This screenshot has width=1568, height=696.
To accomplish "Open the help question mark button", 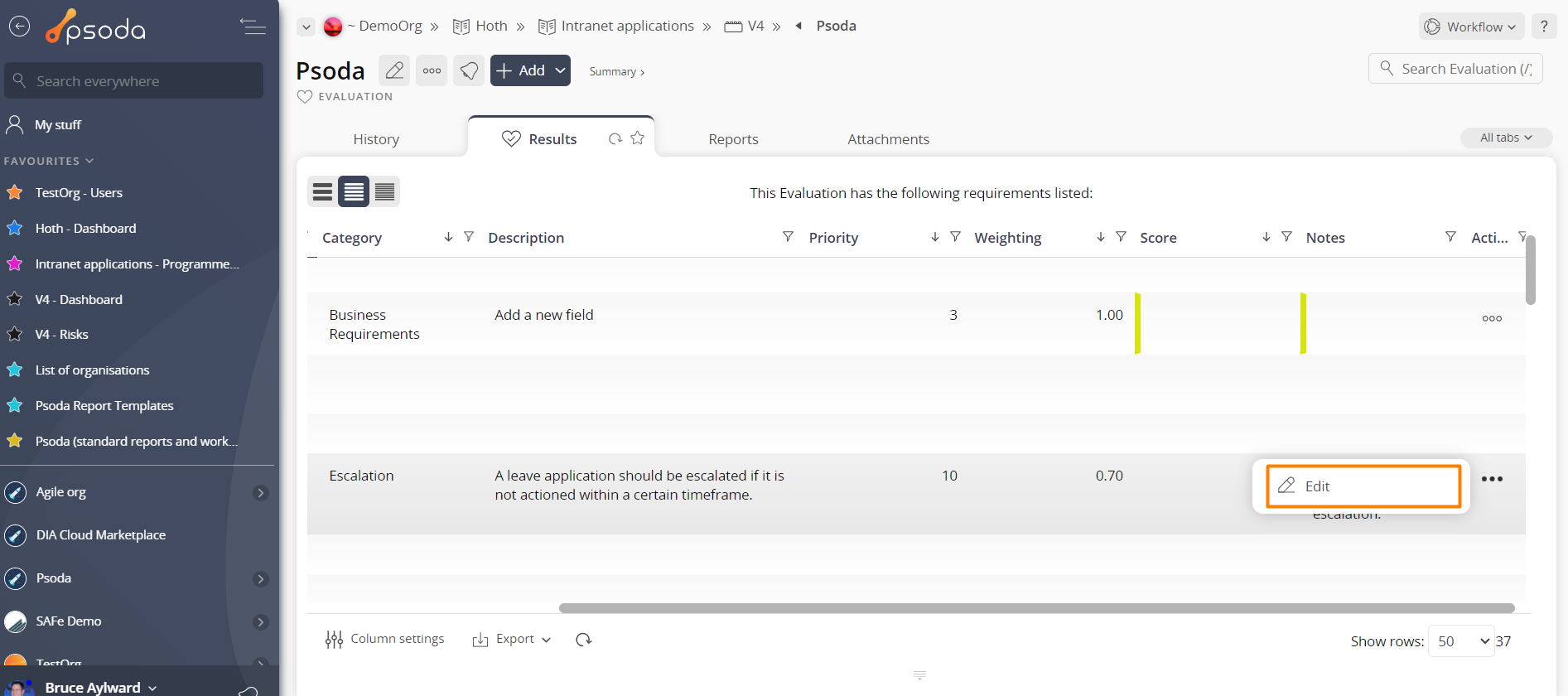I will tap(1544, 27).
